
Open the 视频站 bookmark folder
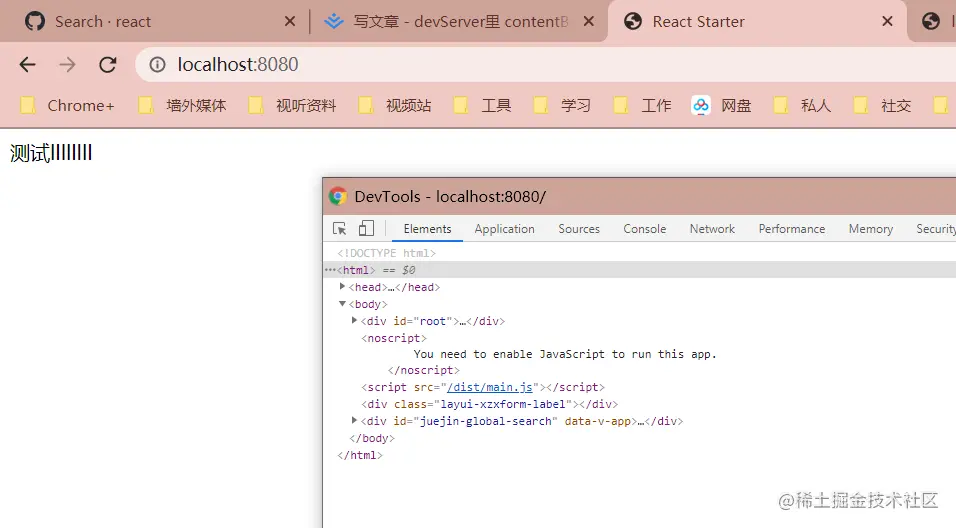395,105
